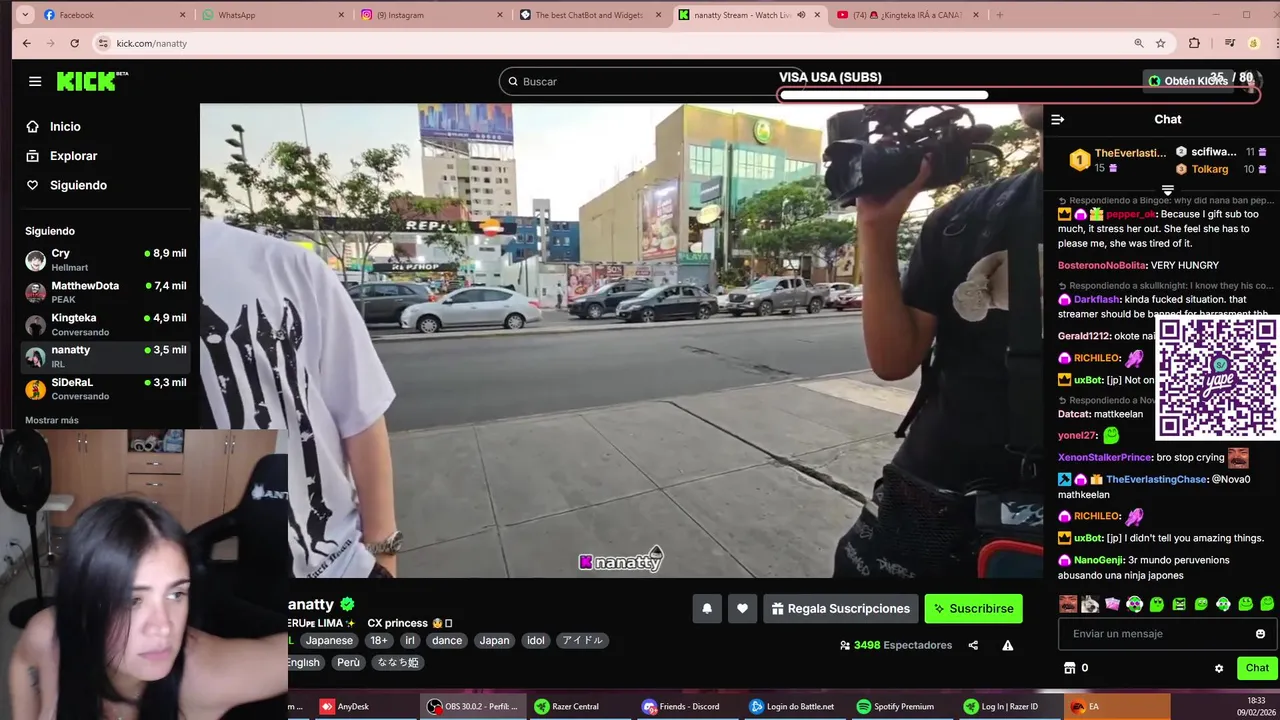1280x720 pixels.
Task: Click the dance tag
Action: pyautogui.click(x=447, y=641)
